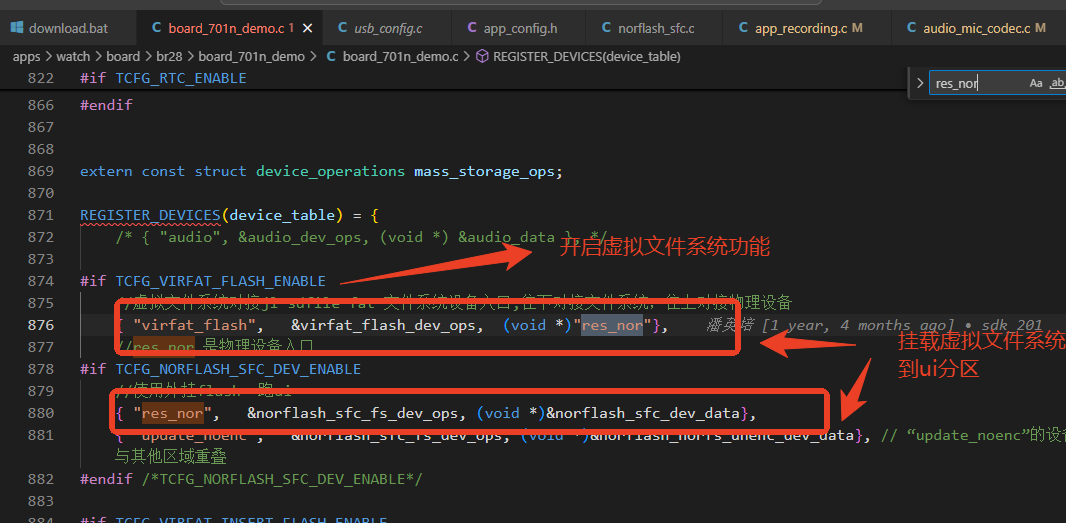Click the C icon on board_701n_demo.c tab
Screen dimensions: 1066x523
tap(156, 28)
